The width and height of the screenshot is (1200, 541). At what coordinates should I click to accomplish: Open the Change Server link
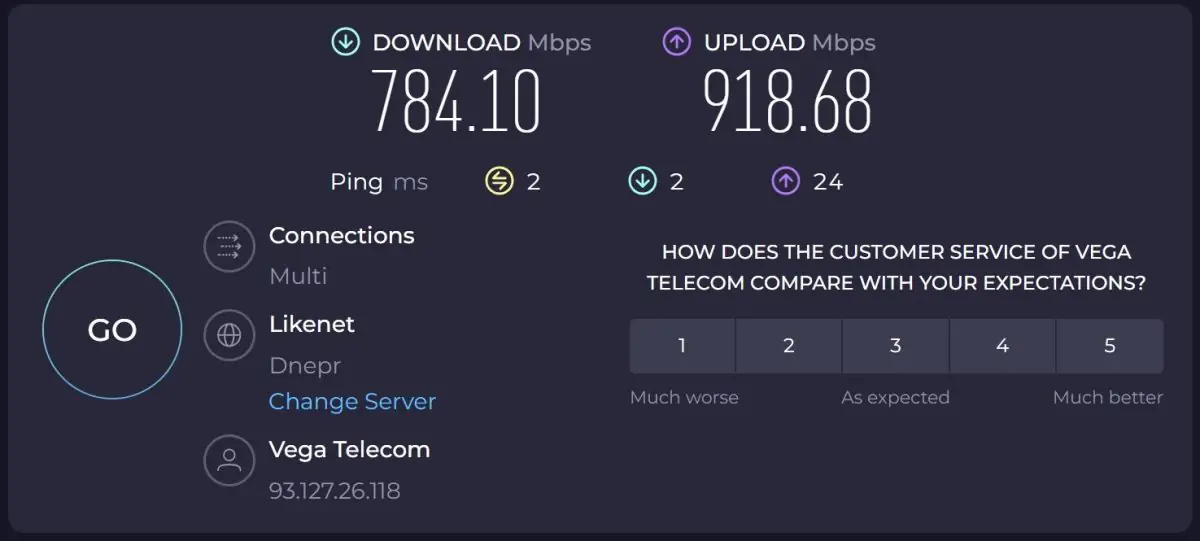coord(352,402)
